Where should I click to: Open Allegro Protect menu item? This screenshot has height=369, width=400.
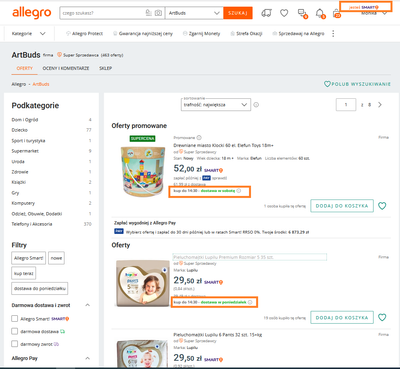click(84, 33)
